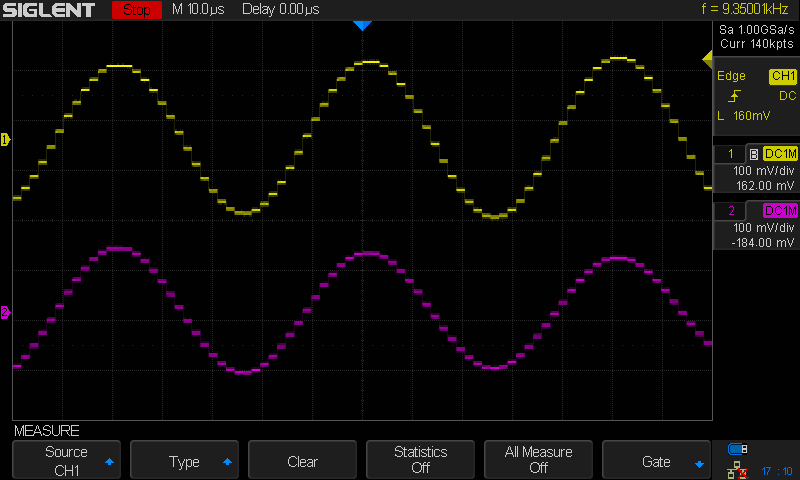Click the blue trigger position marker at top
Viewport: 800px width, 480px height.
pos(362,25)
